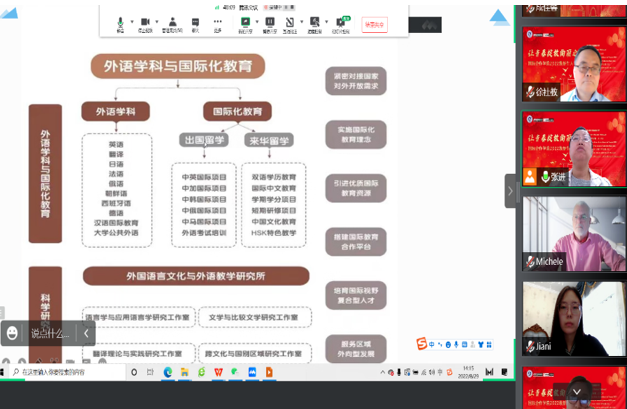627x409 pixels.
Task: Open the green e browser on taskbar
Action: (x=202, y=372)
